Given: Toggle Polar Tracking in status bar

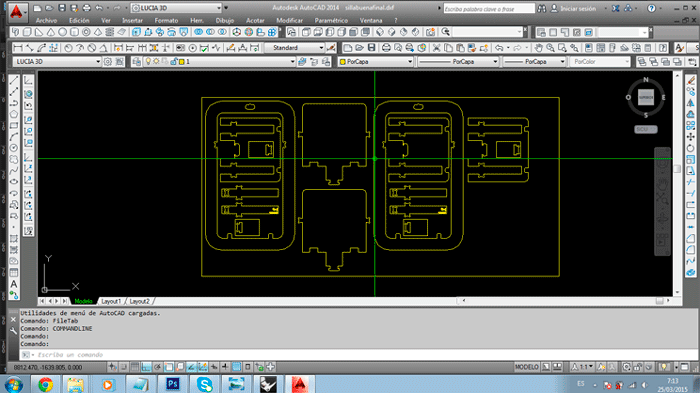Looking at the screenshot, I should (x=157, y=367).
